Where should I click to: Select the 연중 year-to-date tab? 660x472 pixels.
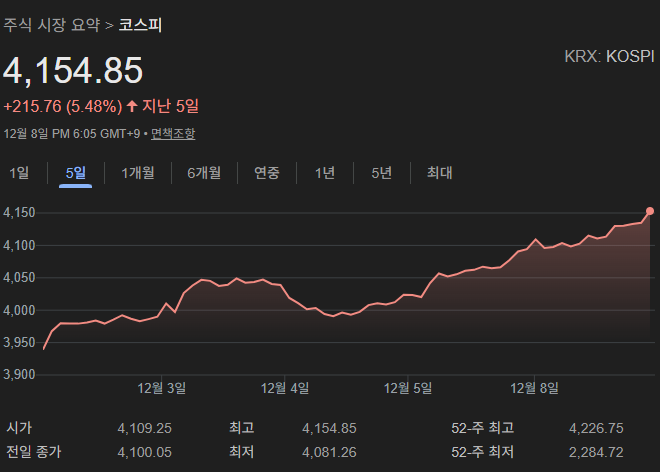(x=267, y=173)
